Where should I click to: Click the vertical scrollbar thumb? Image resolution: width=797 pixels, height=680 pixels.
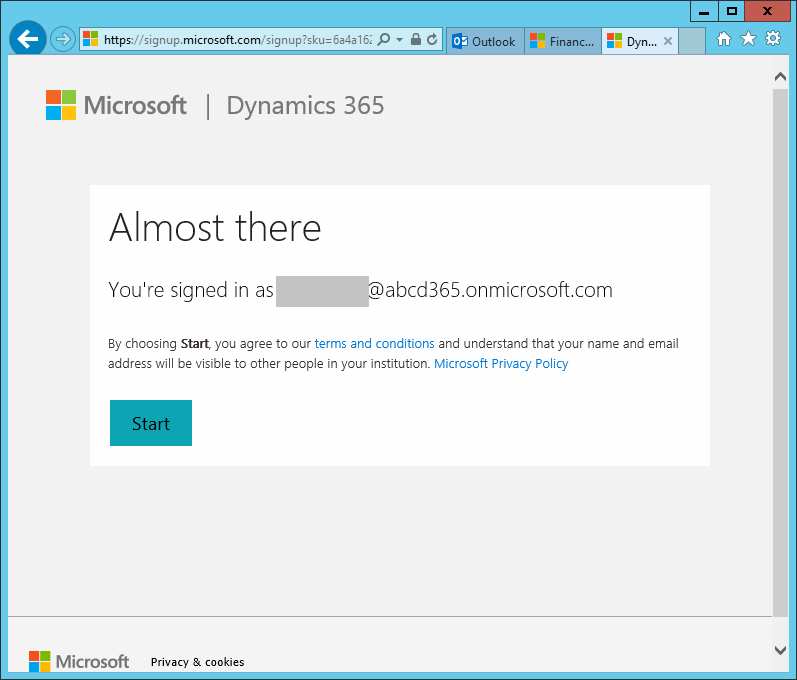tap(780, 353)
